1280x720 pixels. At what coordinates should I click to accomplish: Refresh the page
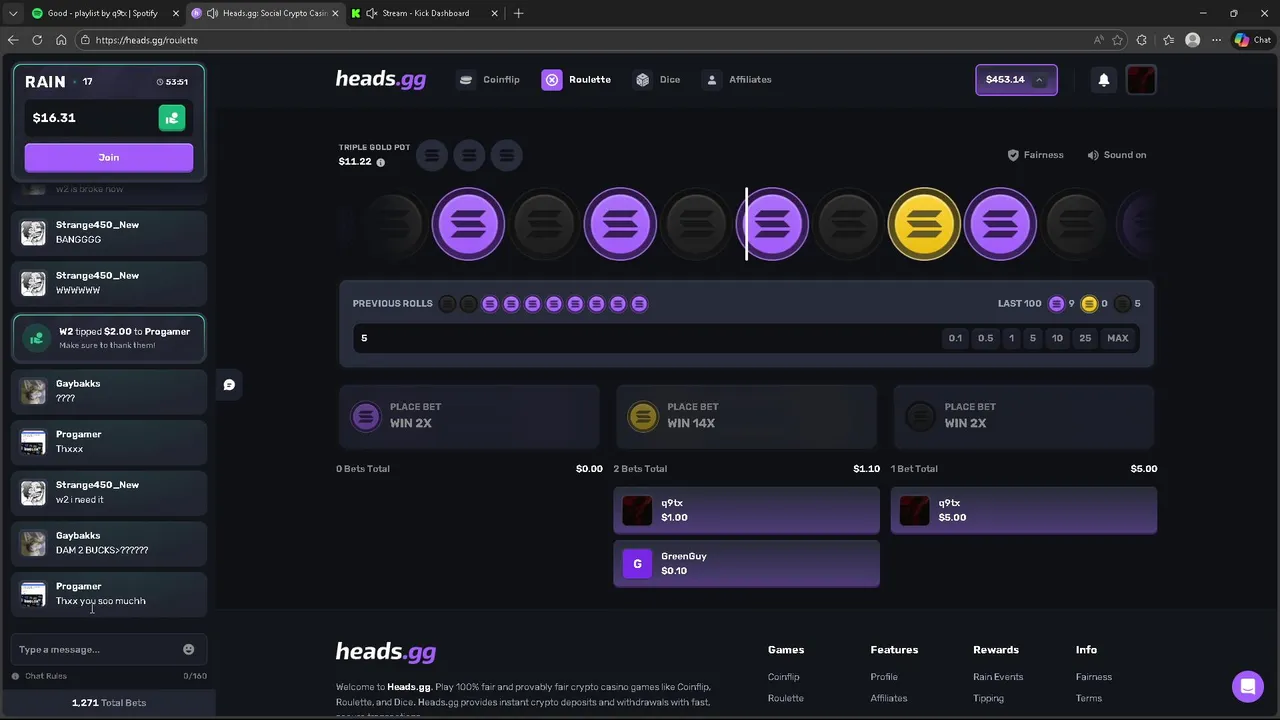[37, 40]
